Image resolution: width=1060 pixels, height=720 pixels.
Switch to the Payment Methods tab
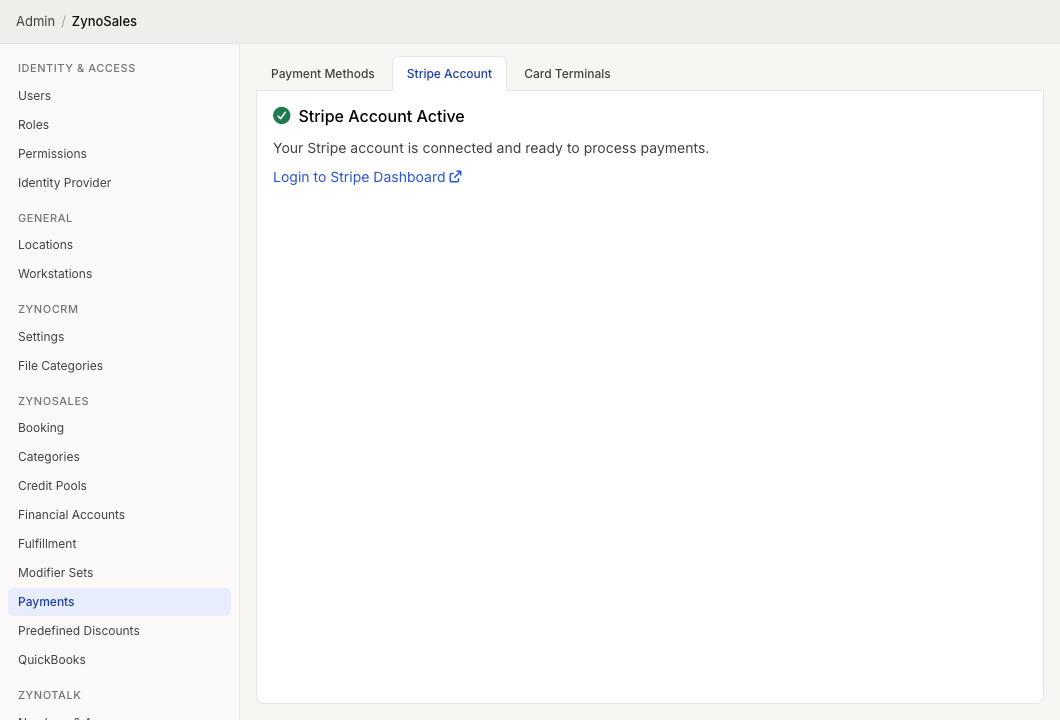pos(322,74)
